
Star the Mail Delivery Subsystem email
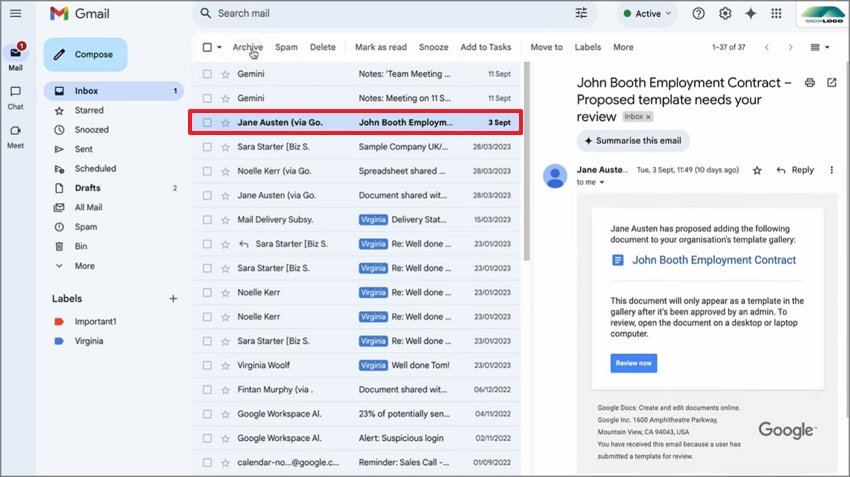click(225, 220)
